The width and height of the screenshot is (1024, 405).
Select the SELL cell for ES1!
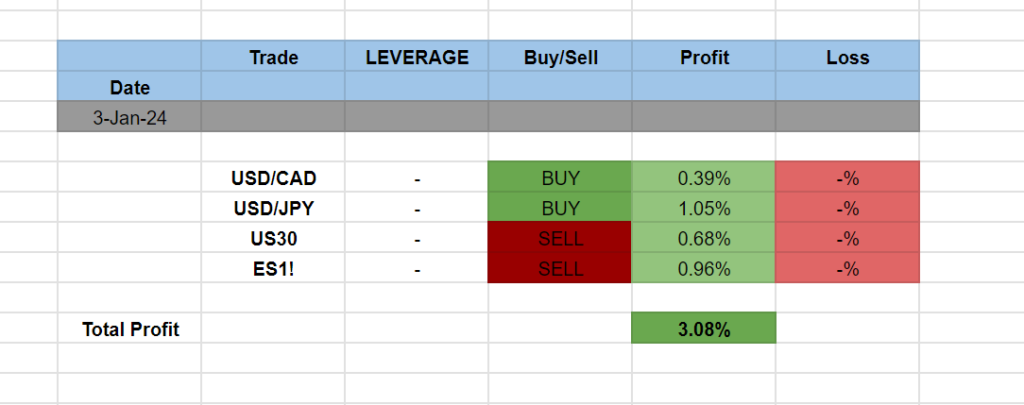point(560,268)
